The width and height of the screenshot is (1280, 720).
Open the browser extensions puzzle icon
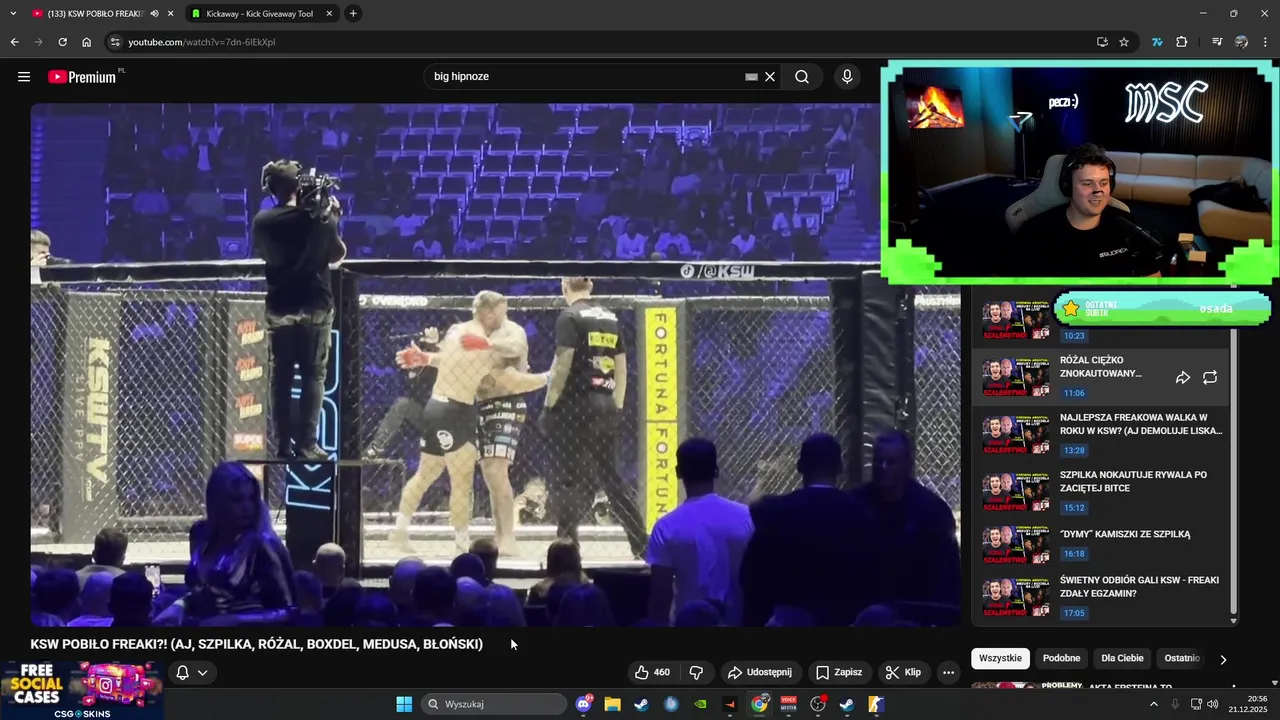pyautogui.click(x=1182, y=42)
